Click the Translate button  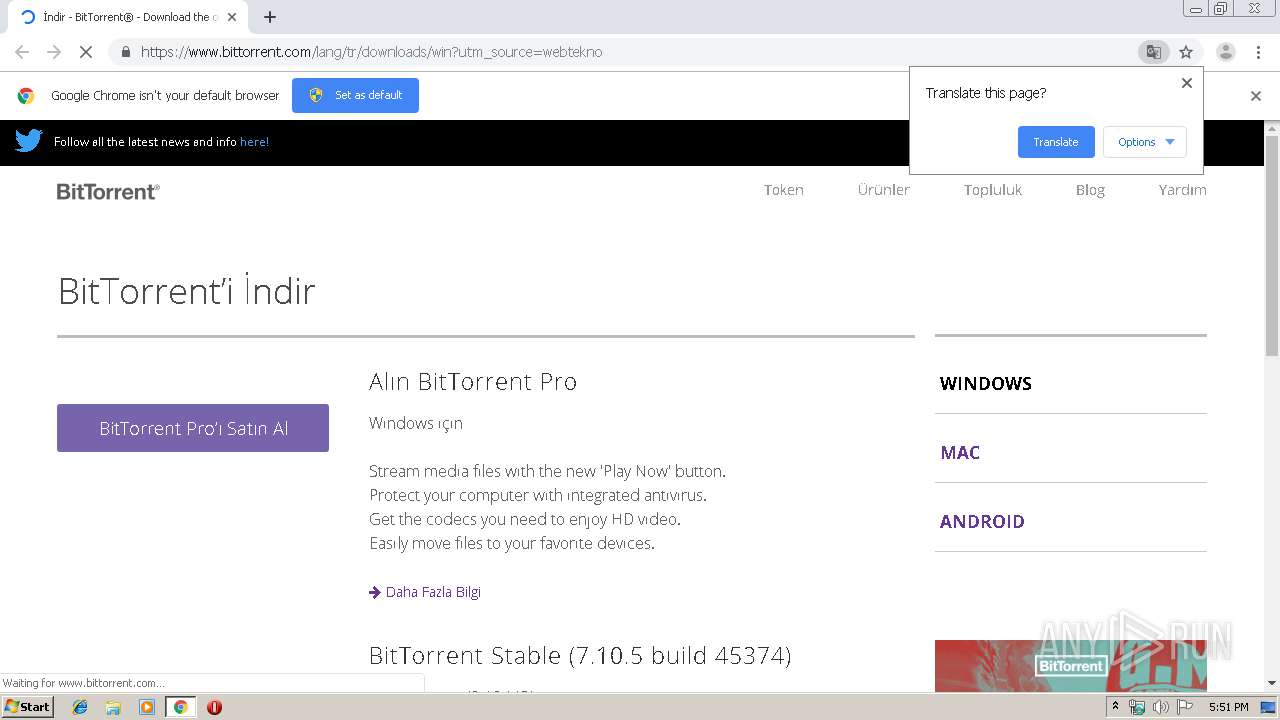pos(1056,142)
